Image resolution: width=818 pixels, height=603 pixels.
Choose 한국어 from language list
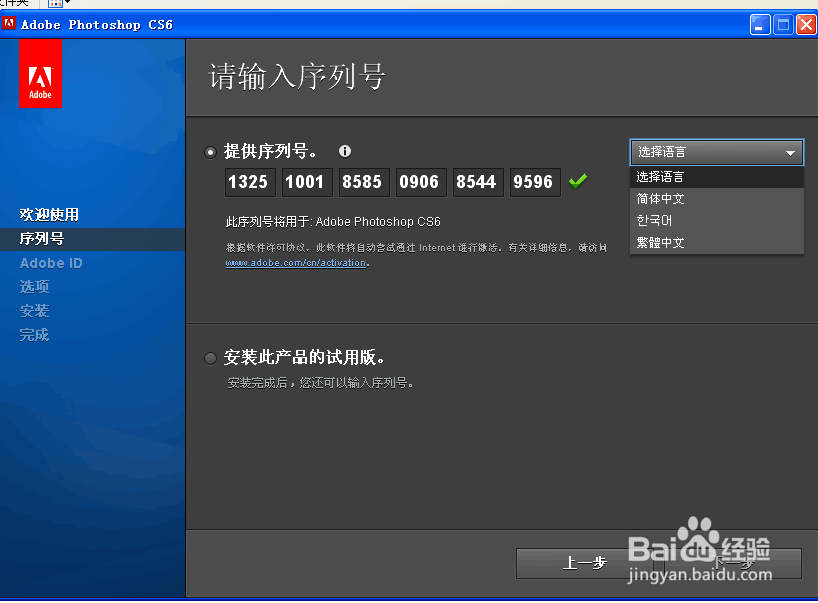coord(717,221)
